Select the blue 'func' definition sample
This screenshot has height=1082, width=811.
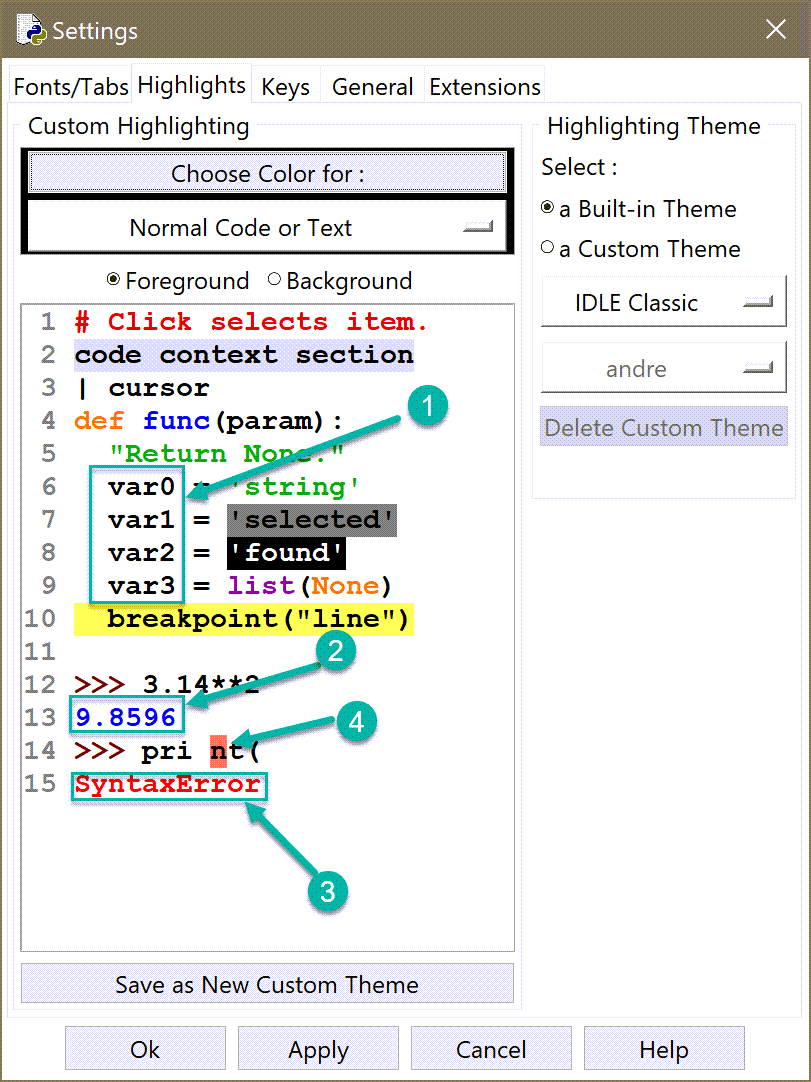[x=177, y=421]
